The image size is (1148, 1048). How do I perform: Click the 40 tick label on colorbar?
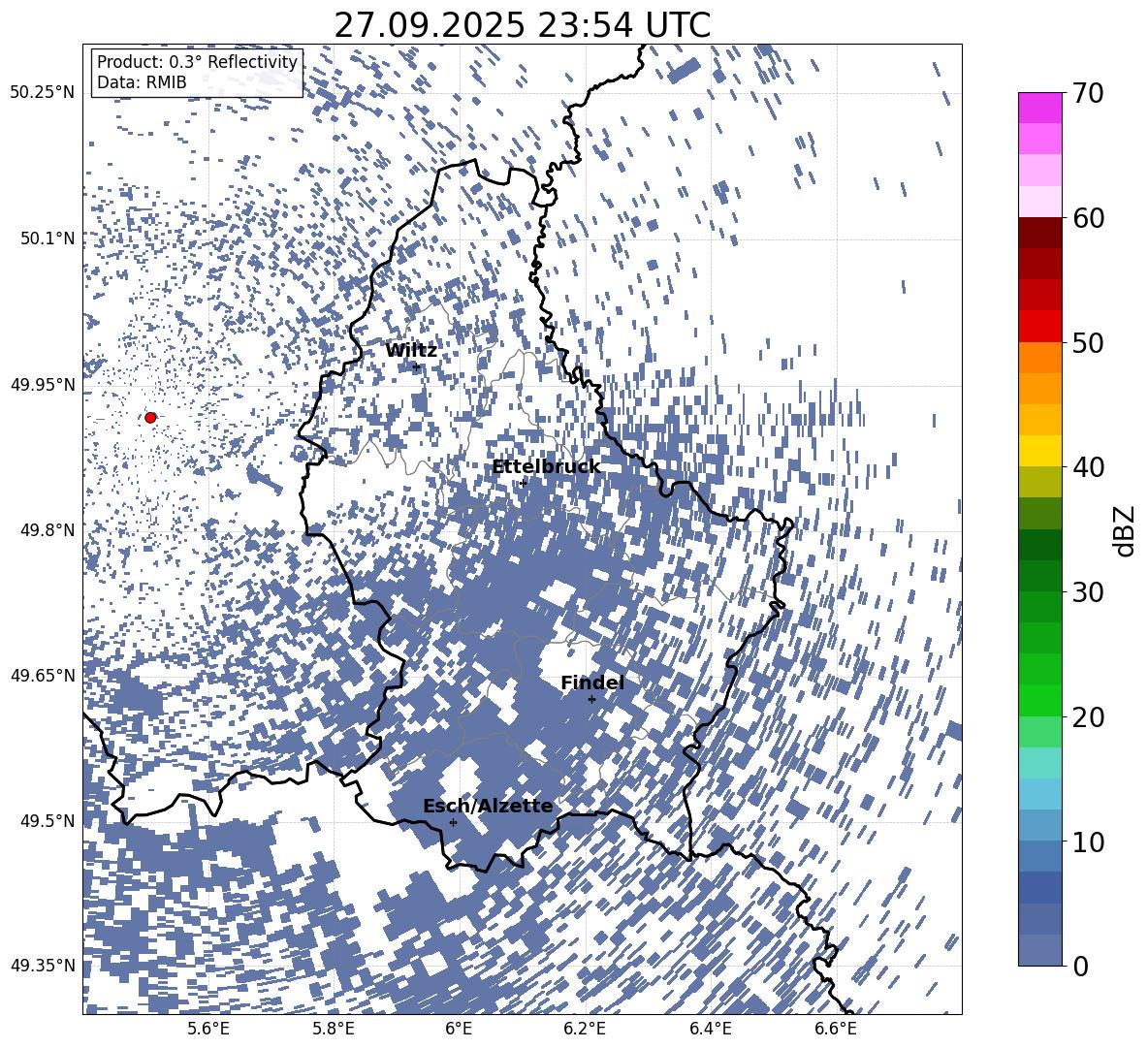(x=1088, y=467)
